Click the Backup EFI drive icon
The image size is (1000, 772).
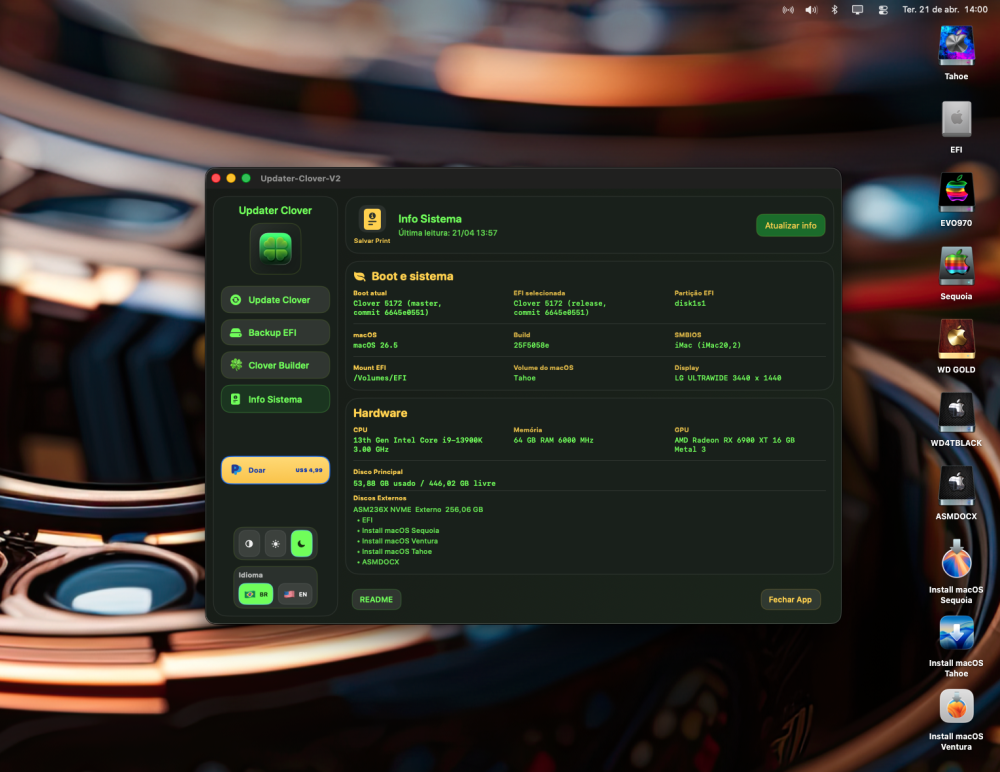click(235, 333)
